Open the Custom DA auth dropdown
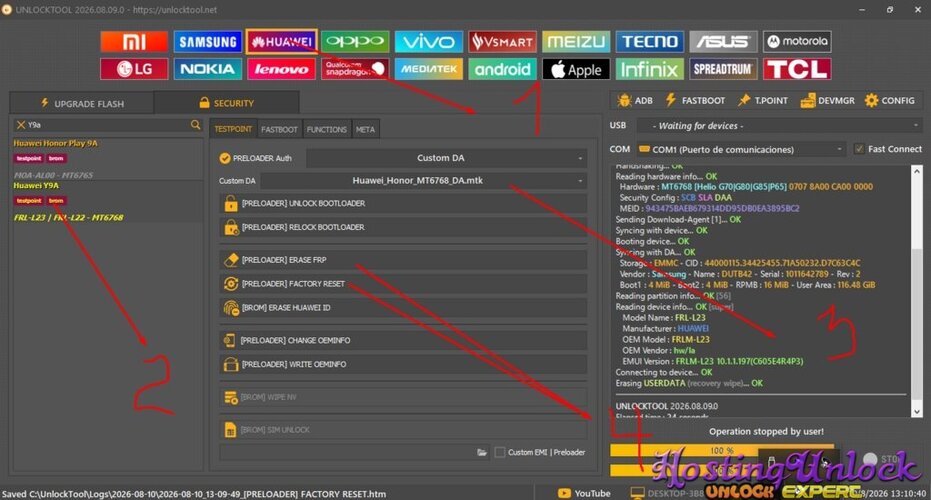The image size is (931, 500). [446, 158]
